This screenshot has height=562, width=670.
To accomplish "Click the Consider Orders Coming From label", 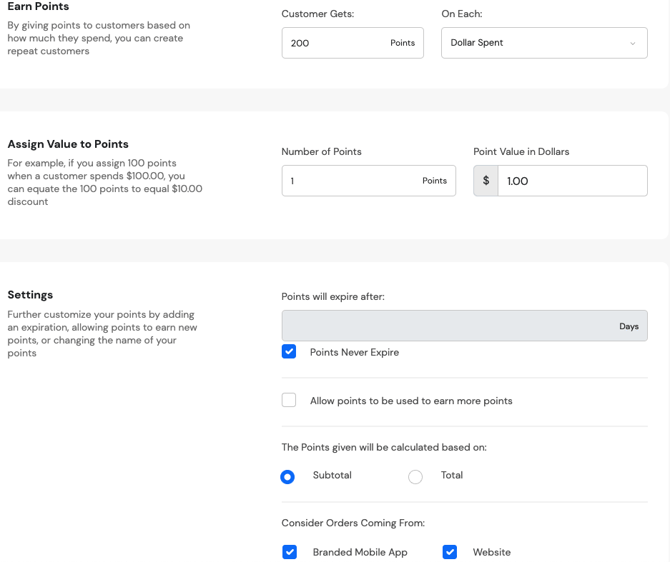I will tap(353, 523).
